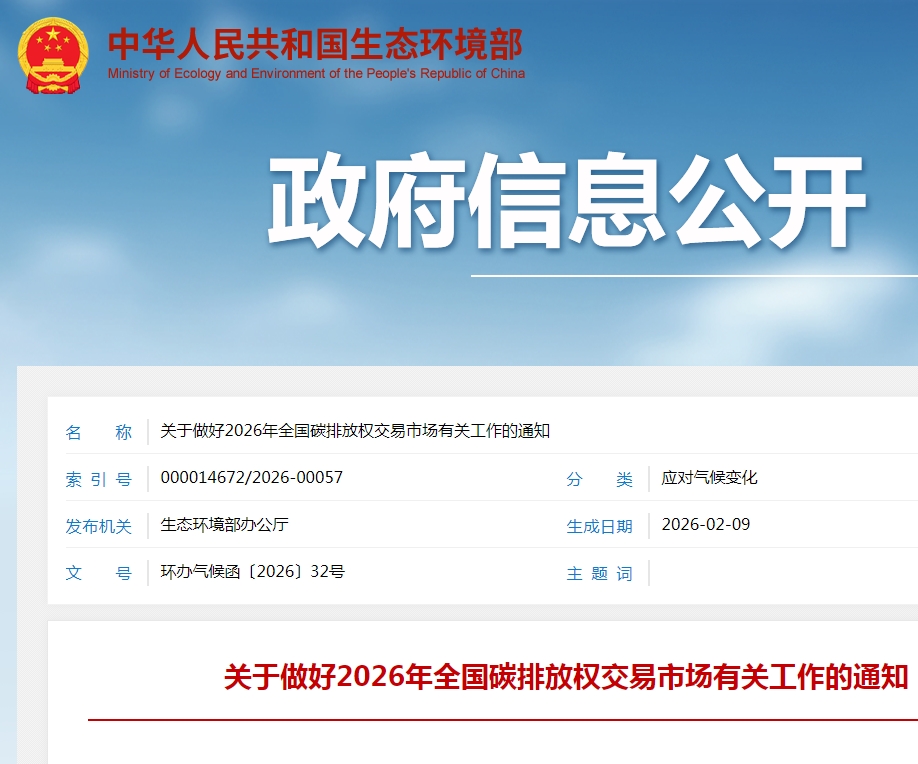Click the 名称 field label

coord(98,432)
